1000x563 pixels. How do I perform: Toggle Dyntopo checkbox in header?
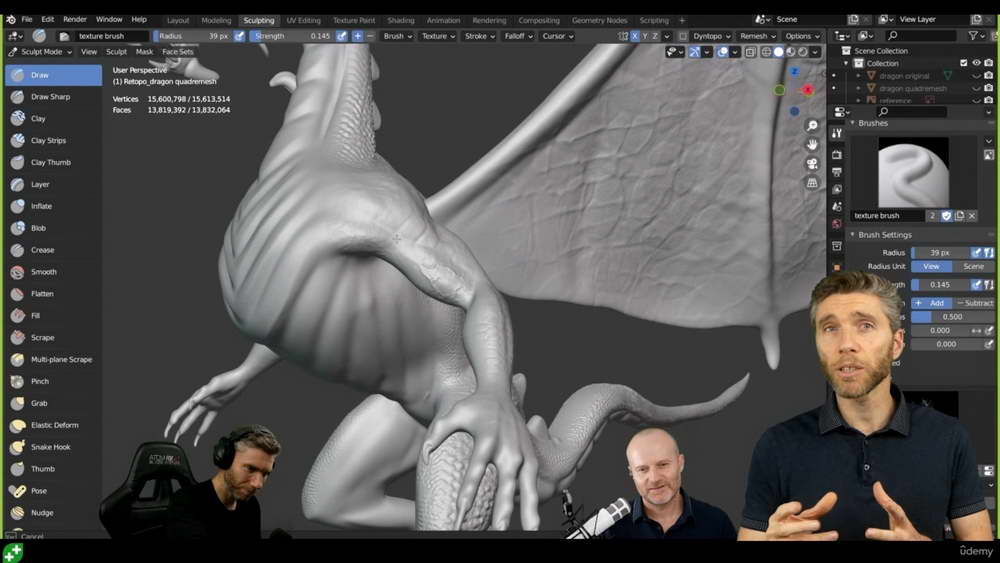[x=683, y=36]
